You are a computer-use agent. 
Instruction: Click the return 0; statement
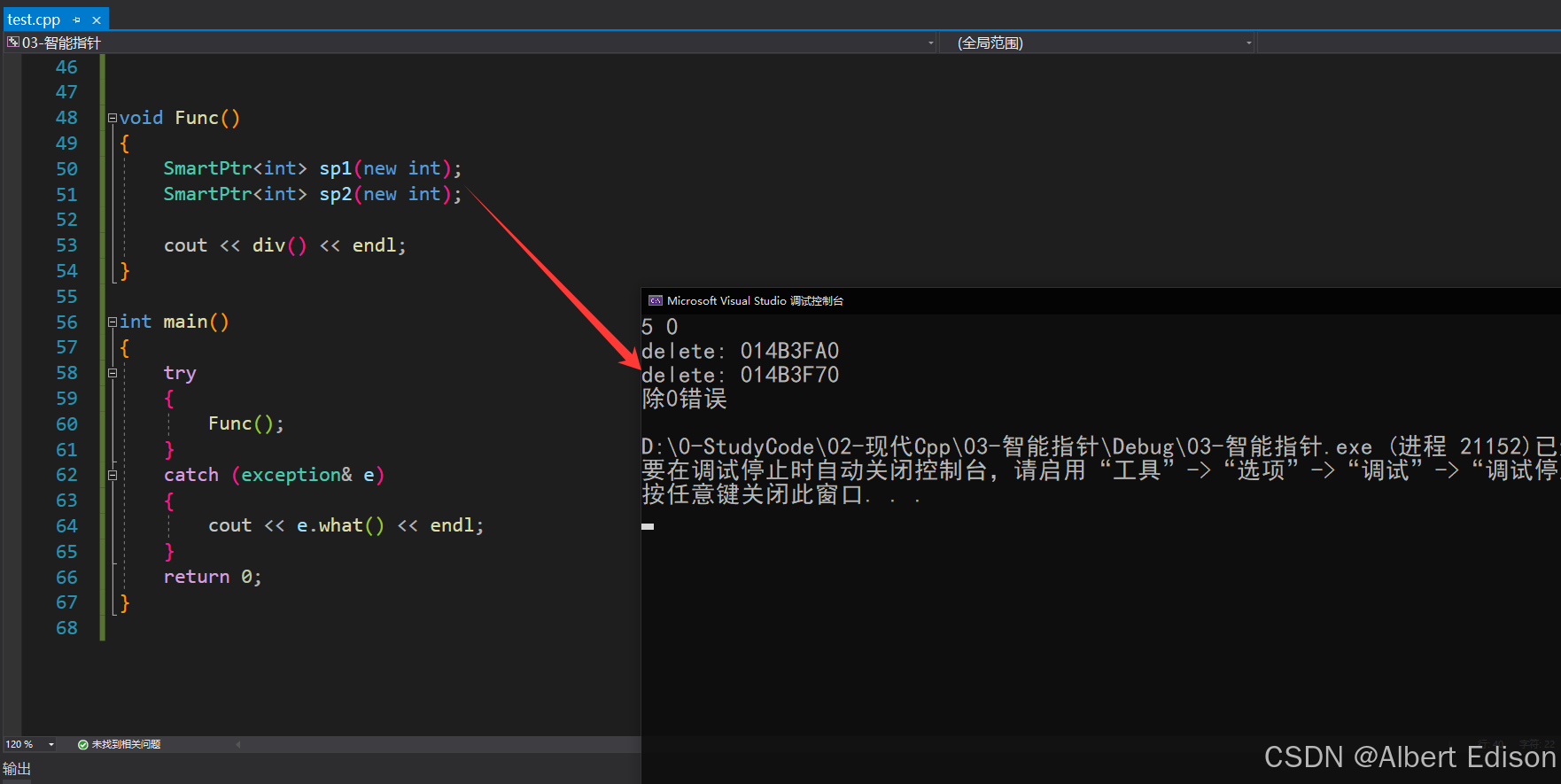(x=213, y=577)
